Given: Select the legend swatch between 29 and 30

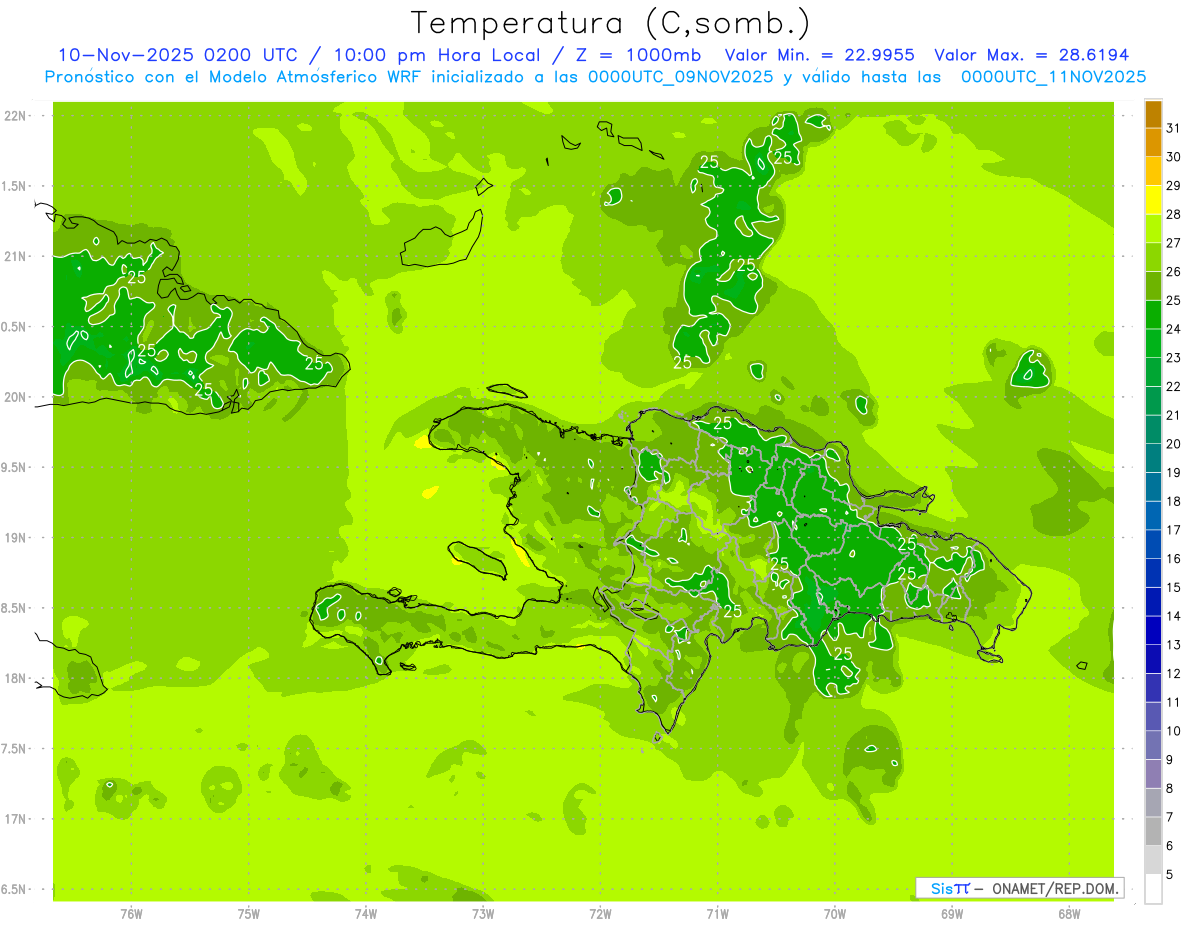Looking at the screenshot, I should pos(1153,171).
